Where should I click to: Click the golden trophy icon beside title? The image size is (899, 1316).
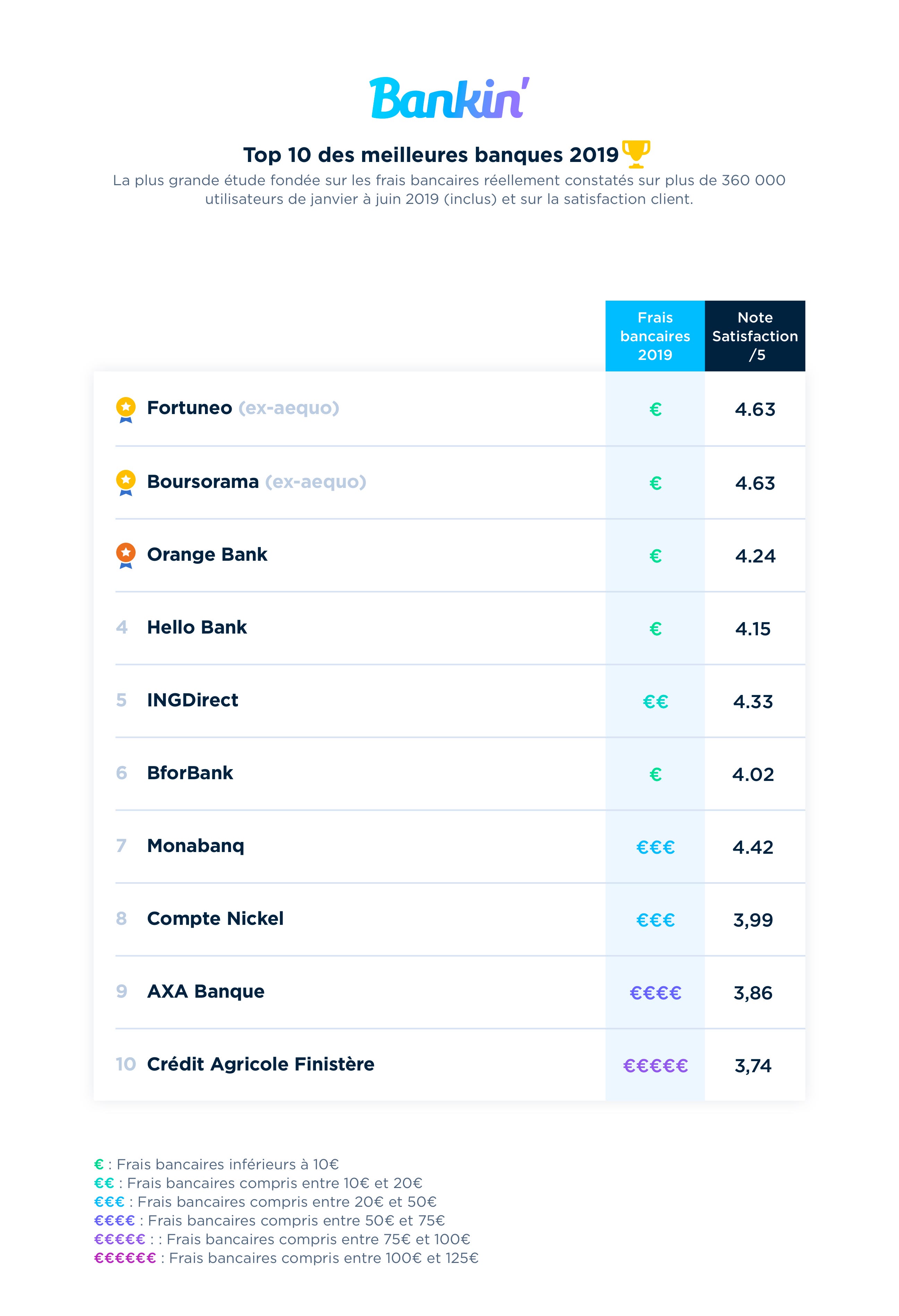pyautogui.click(x=636, y=154)
